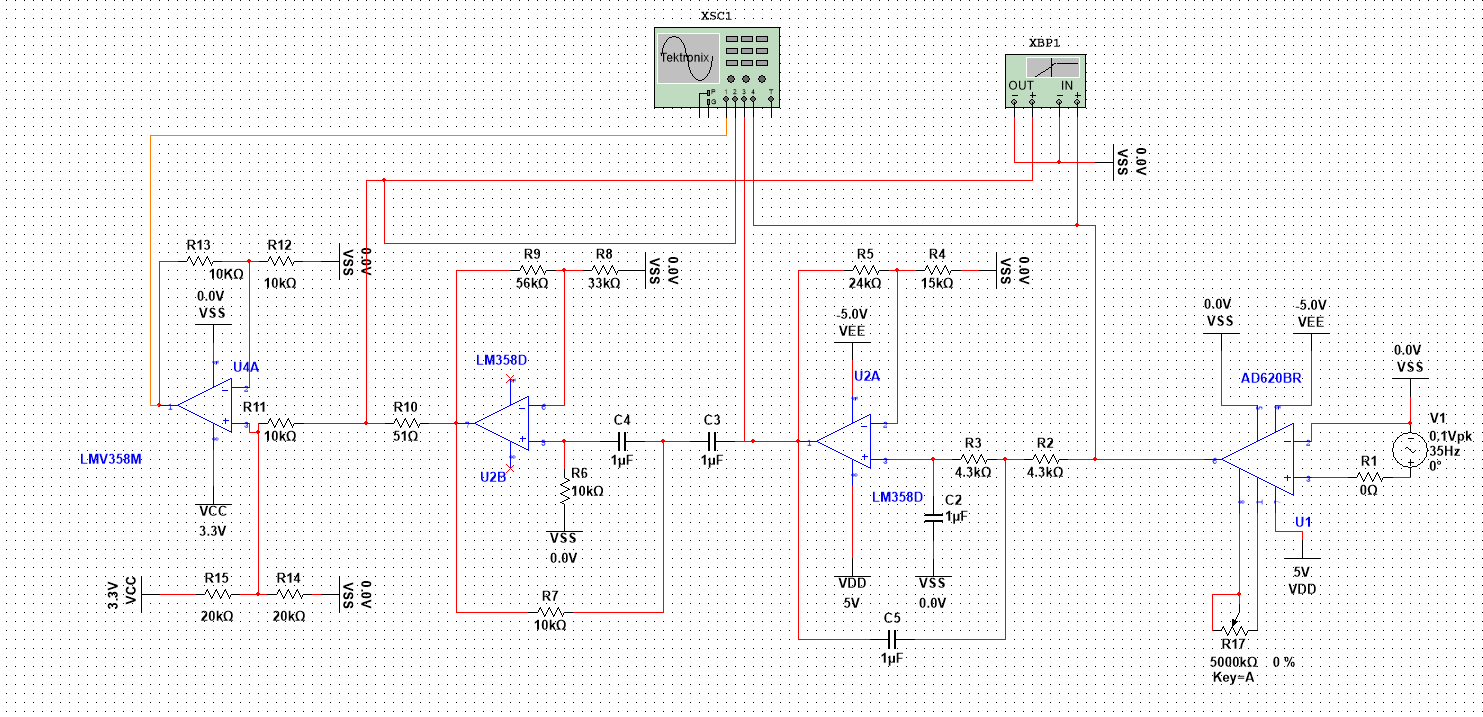Click the 5000kΩ value label

click(x=1234, y=662)
